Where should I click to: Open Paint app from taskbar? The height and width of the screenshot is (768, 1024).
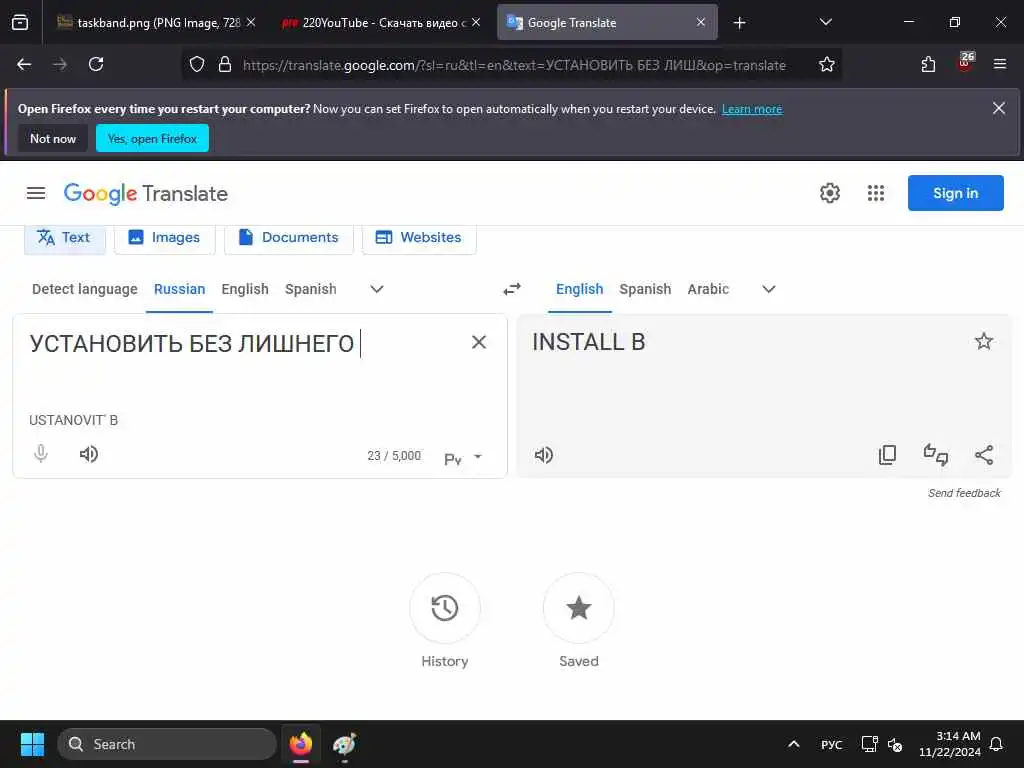[x=344, y=744]
